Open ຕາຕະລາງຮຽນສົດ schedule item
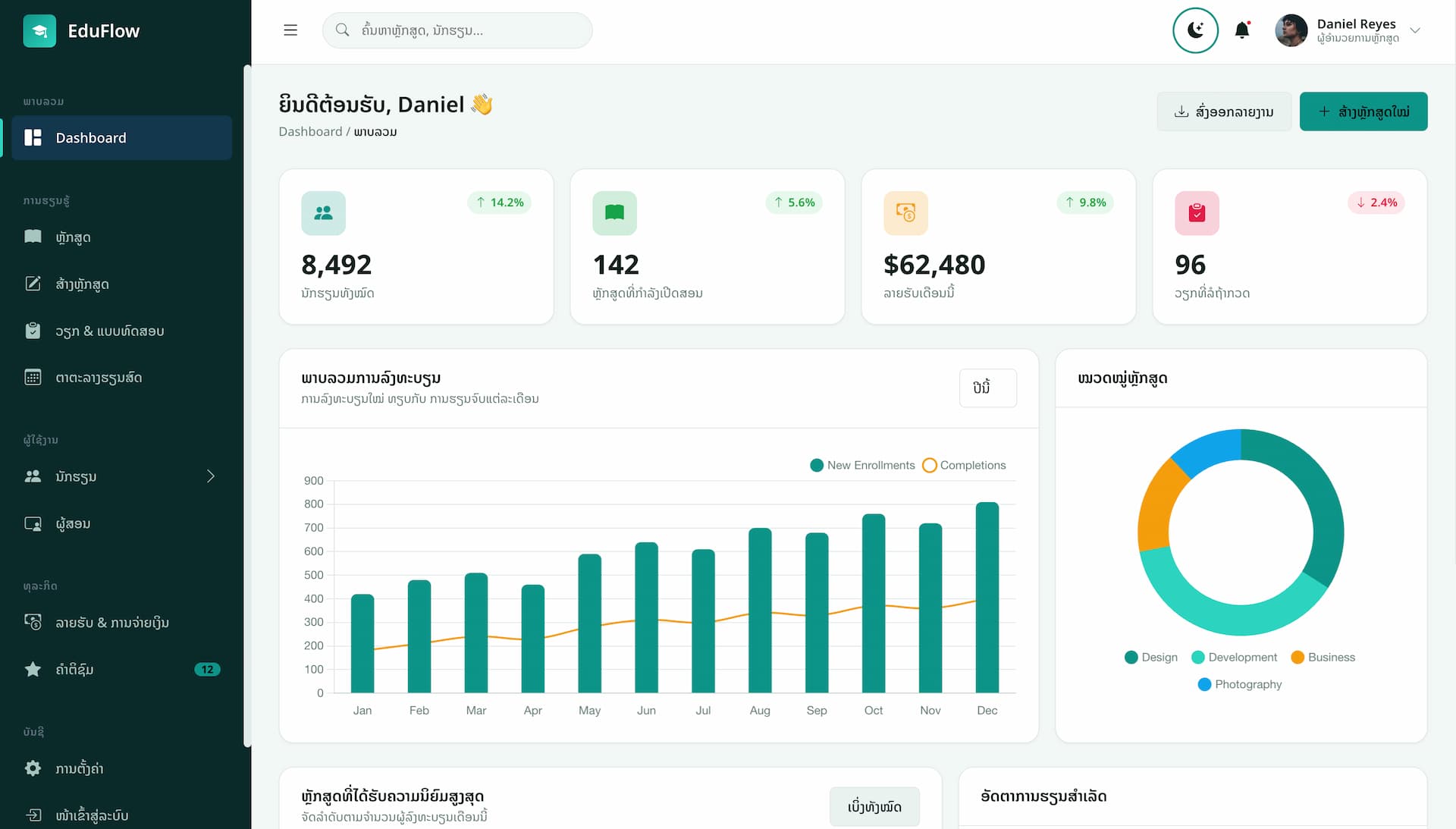The width and height of the screenshot is (1456, 829). tap(121, 378)
